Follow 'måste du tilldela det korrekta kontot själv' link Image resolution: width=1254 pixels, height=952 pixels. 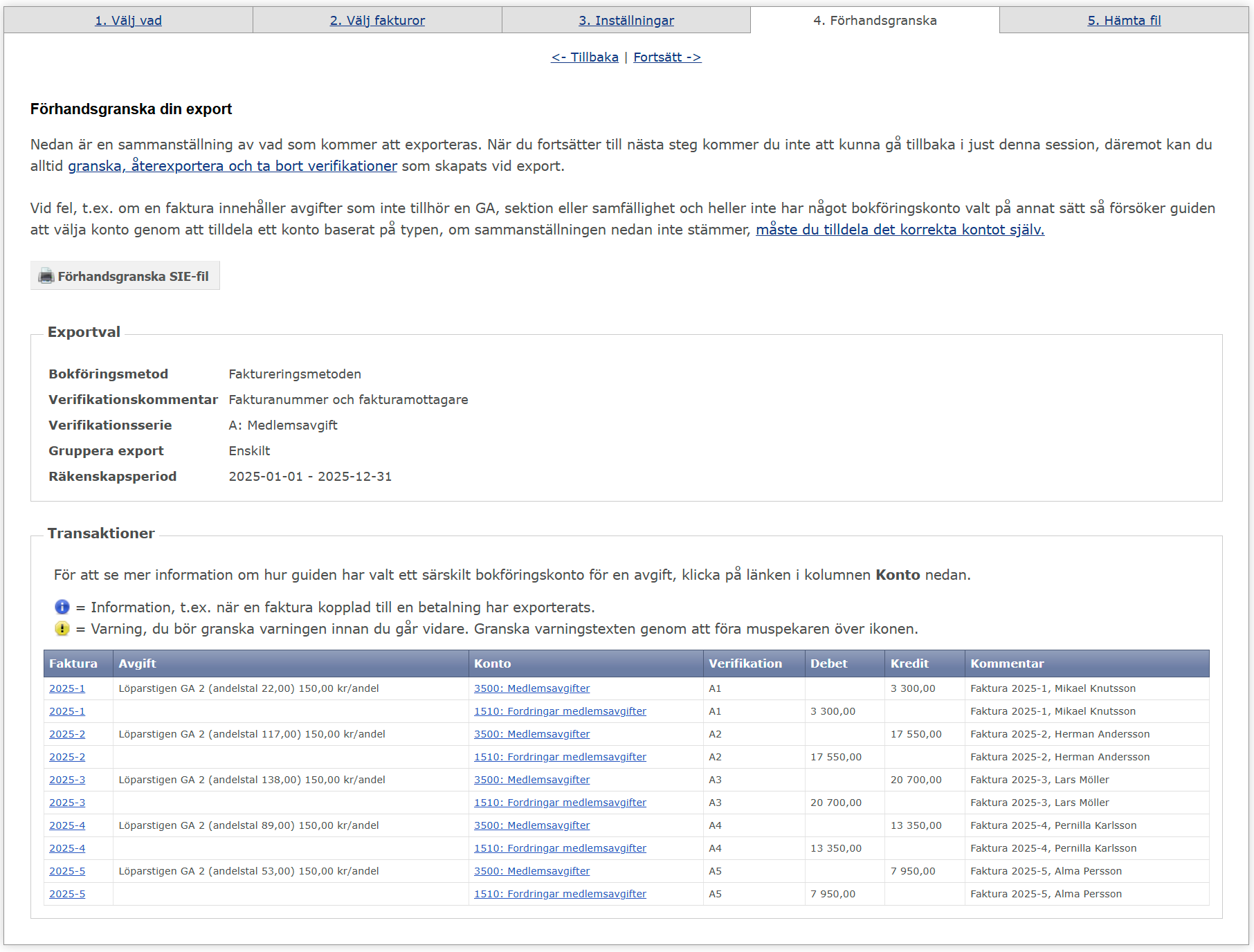900,230
